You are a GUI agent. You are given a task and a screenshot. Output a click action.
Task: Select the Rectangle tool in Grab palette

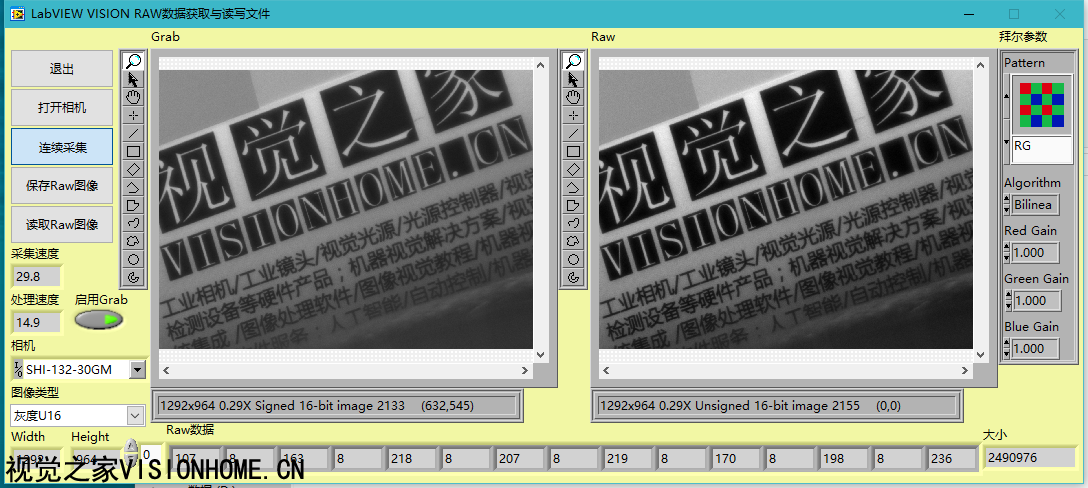click(x=133, y=151)
